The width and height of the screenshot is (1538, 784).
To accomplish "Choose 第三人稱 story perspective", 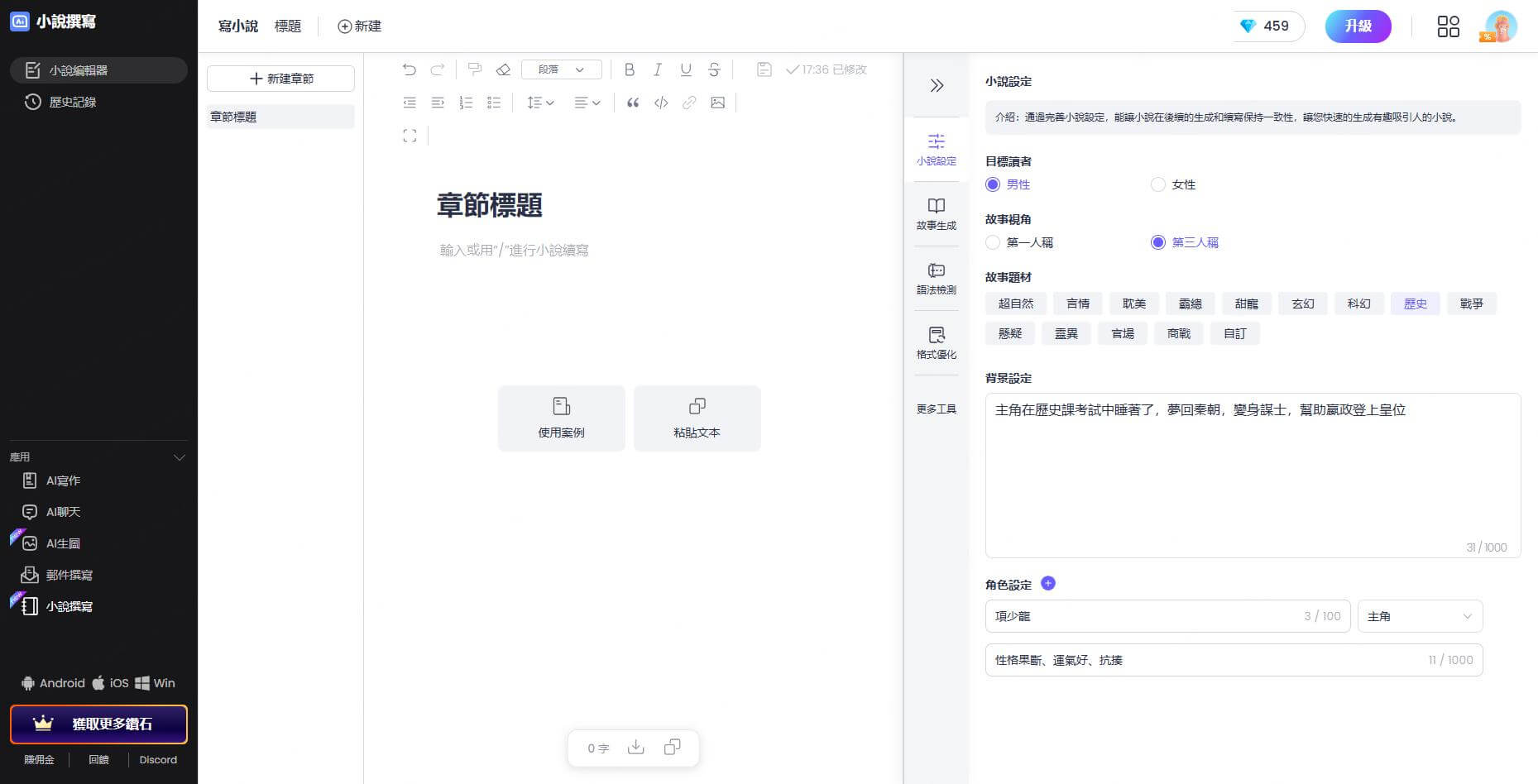I will pyautogui.click(x=1185, y=242).
